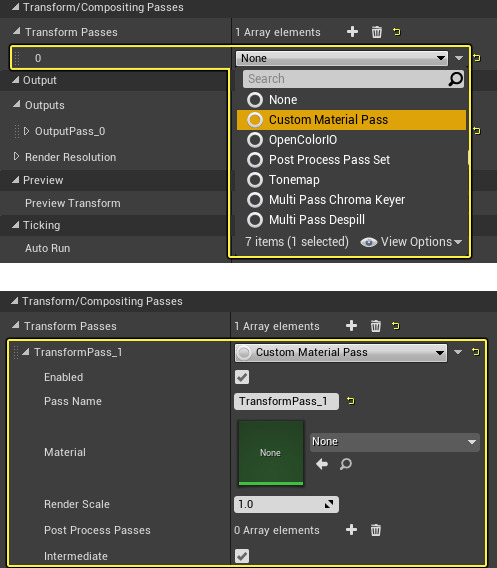This screenshot has height=568, width=497.
Task: Collapse the Preview section
Action: (x=15, y=180)
